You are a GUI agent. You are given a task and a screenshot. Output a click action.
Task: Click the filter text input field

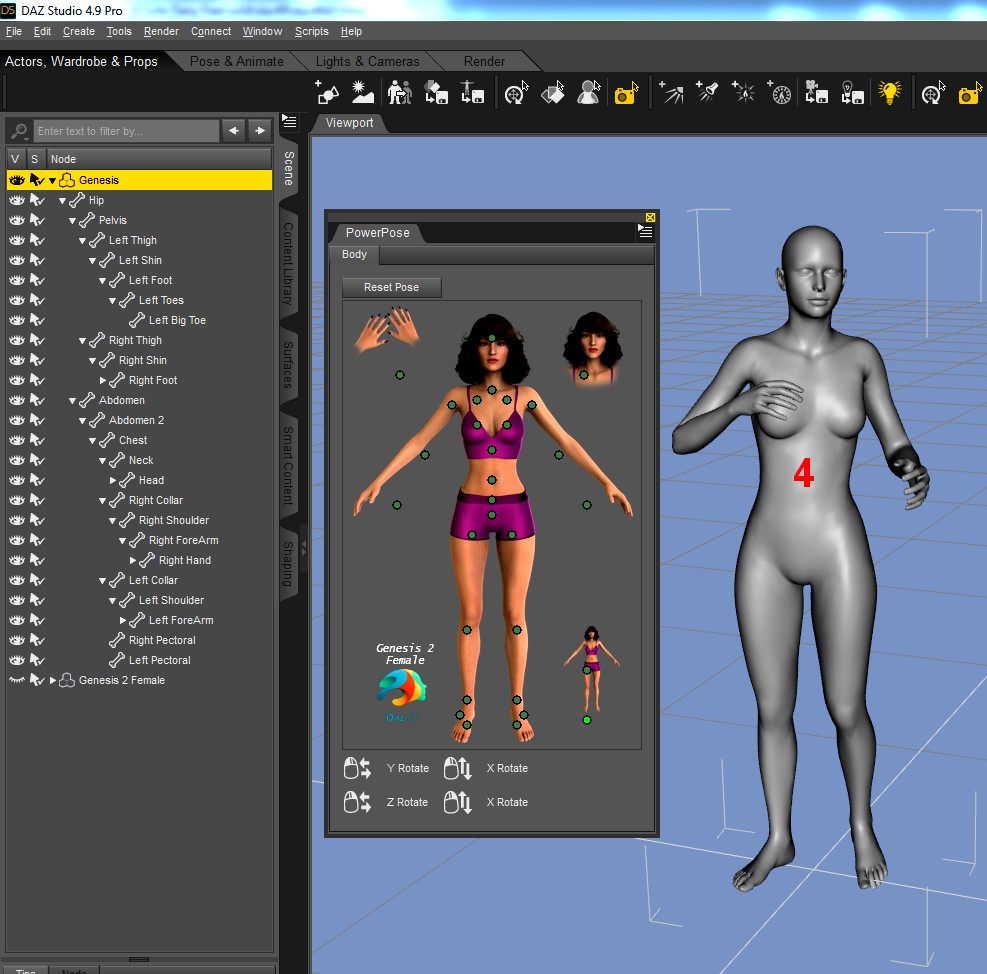tap(126, 131)
